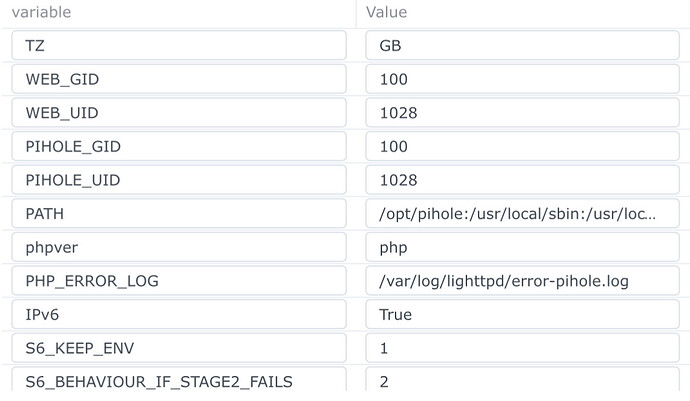Edit the IPv6 value True
The image size is (690, 401).
(522, 314)
